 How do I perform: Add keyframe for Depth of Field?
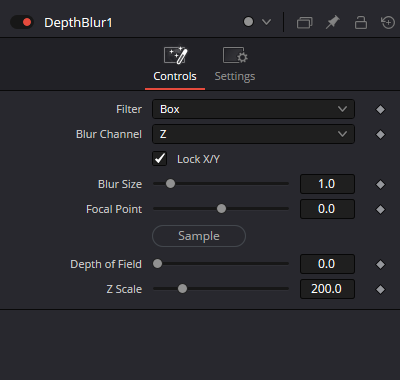(x=380, y=264)
